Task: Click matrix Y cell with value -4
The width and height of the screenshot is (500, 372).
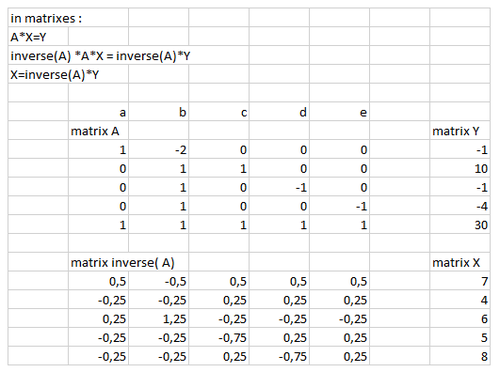Action: (460, 206)
